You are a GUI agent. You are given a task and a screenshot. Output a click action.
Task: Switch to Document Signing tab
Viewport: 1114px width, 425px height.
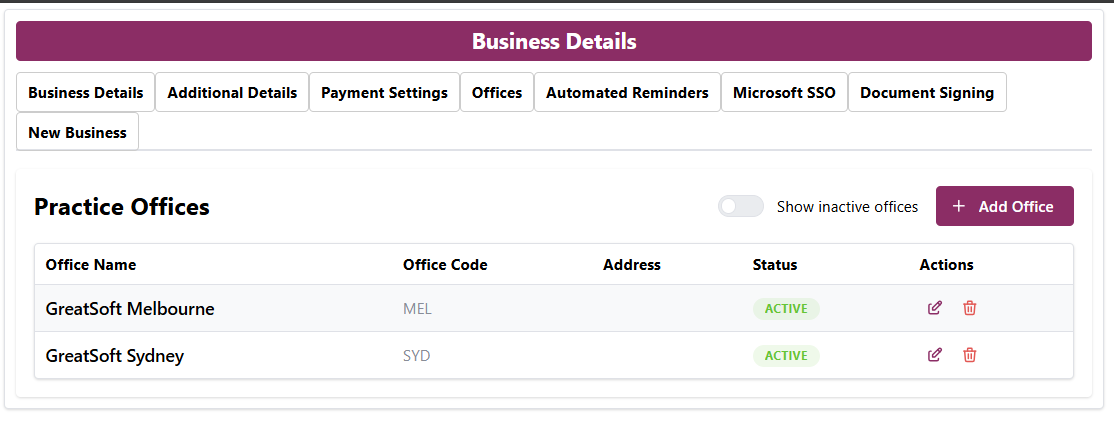pos(927,92)
